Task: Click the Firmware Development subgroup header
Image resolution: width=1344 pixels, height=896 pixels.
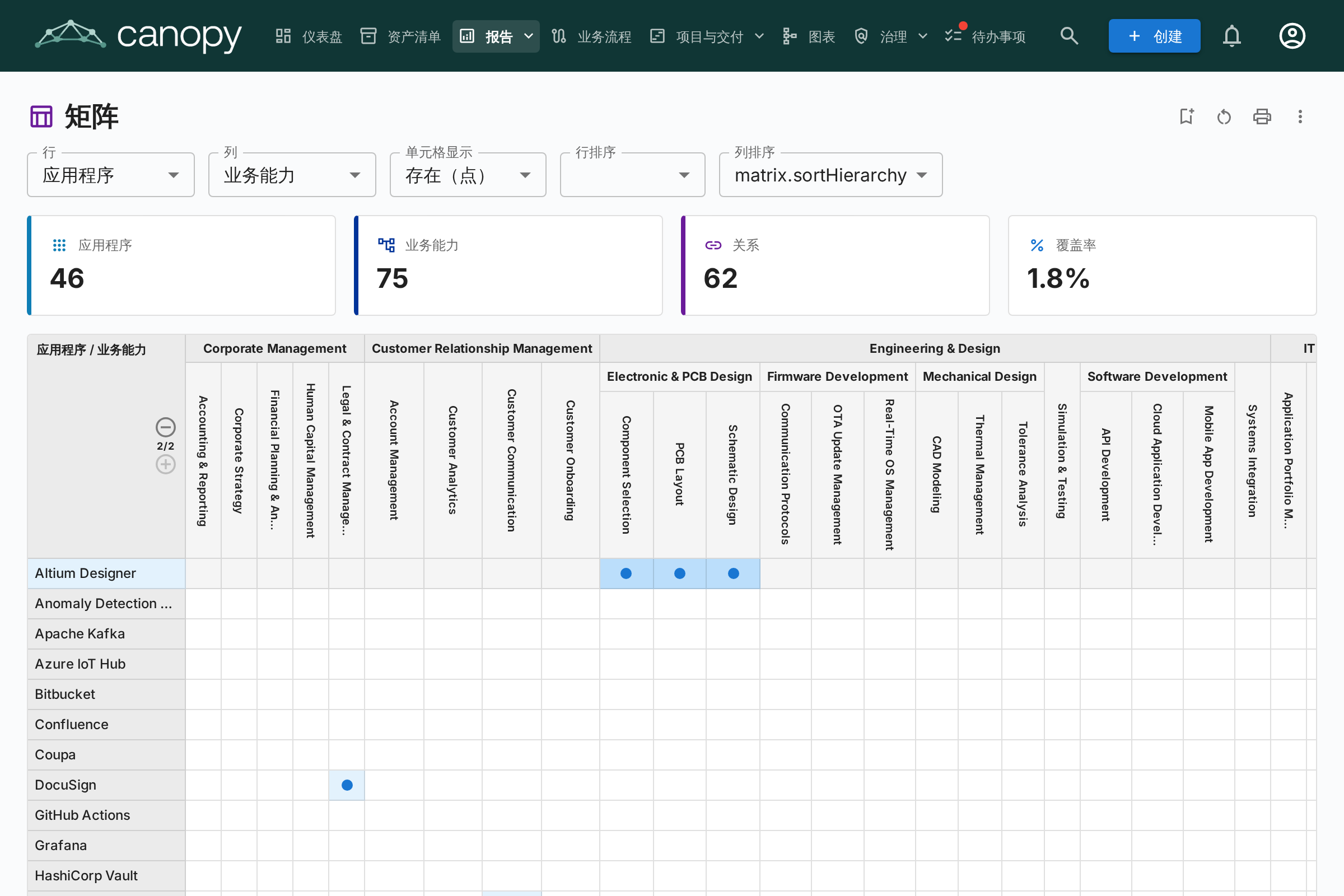Action: (x=837, y=376)
